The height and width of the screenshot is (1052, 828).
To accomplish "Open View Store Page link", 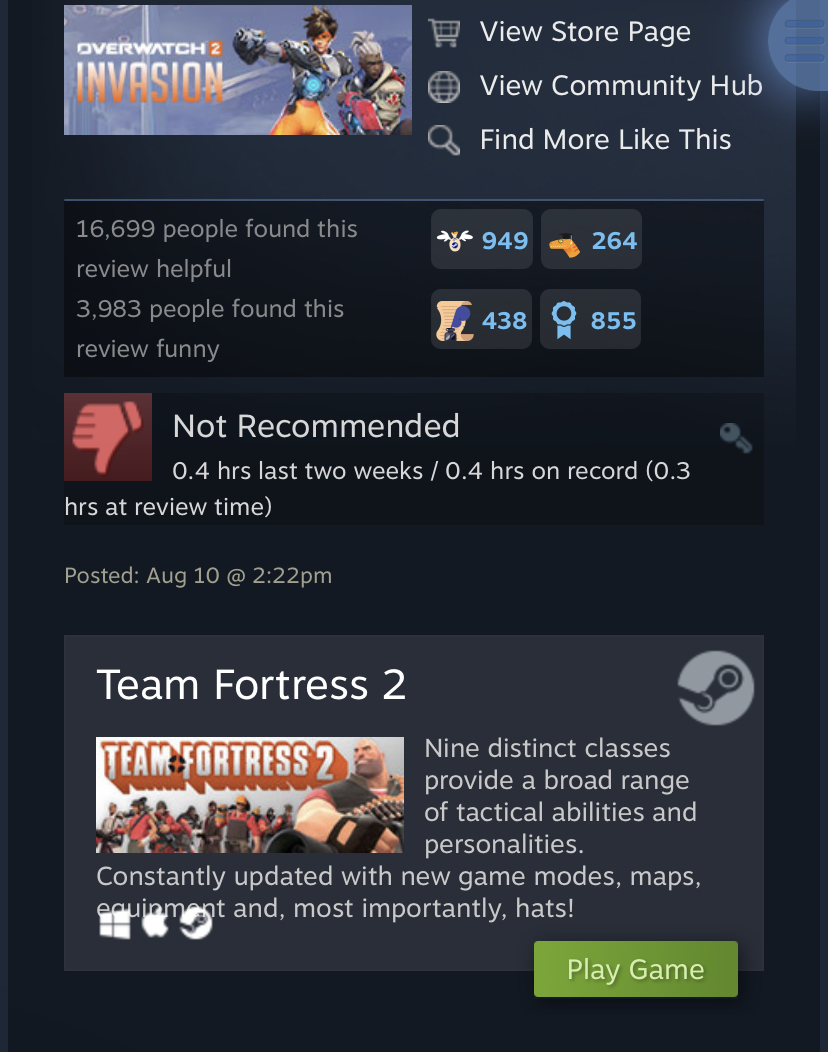I will tap(585, 32).
